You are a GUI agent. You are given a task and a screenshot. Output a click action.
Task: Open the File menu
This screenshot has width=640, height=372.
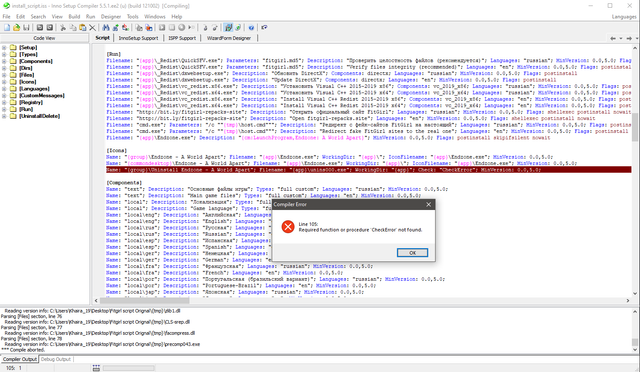(7, 16)
